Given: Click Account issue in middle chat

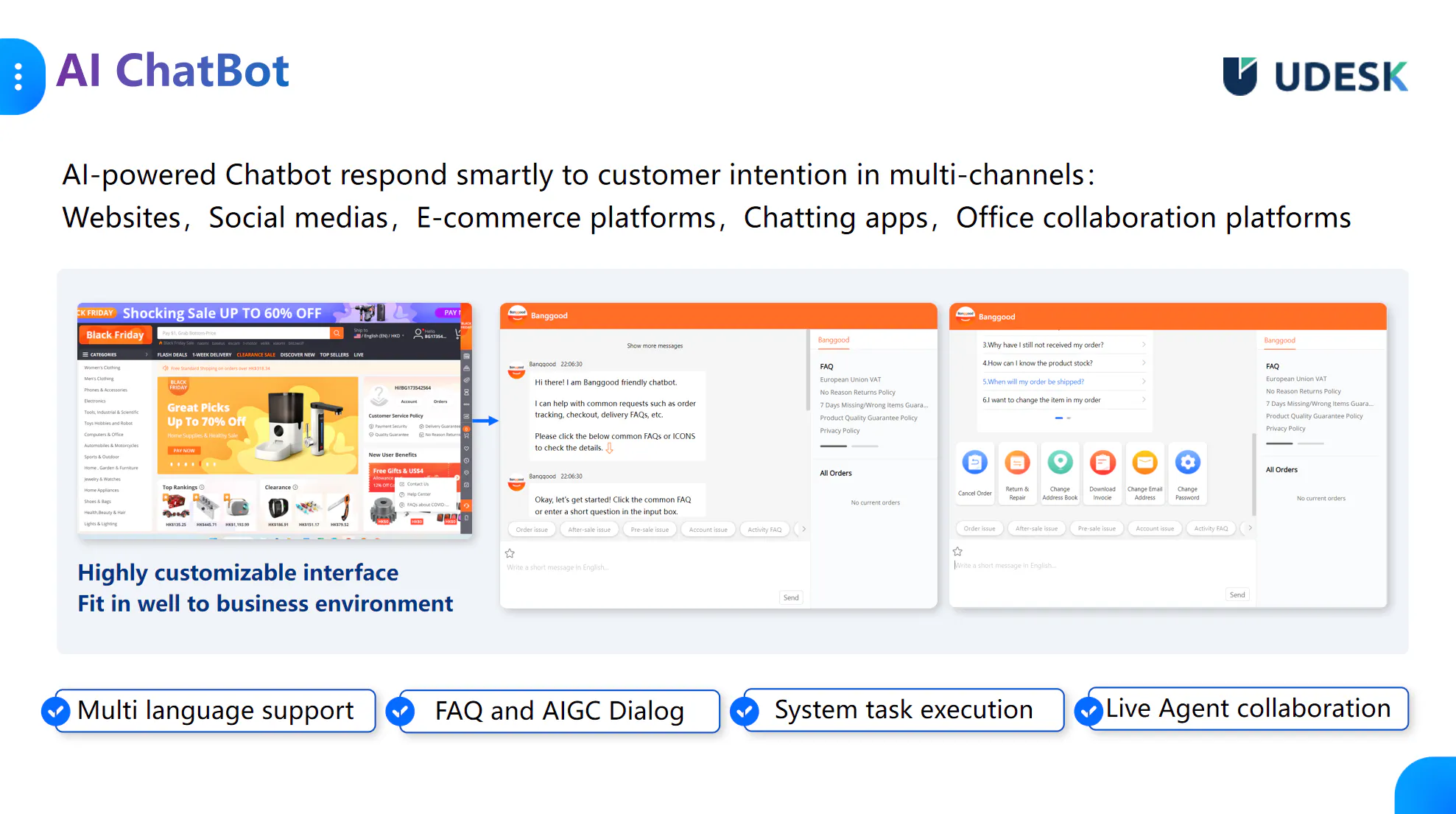Looking at the screenshot, I should click(708, 530).
